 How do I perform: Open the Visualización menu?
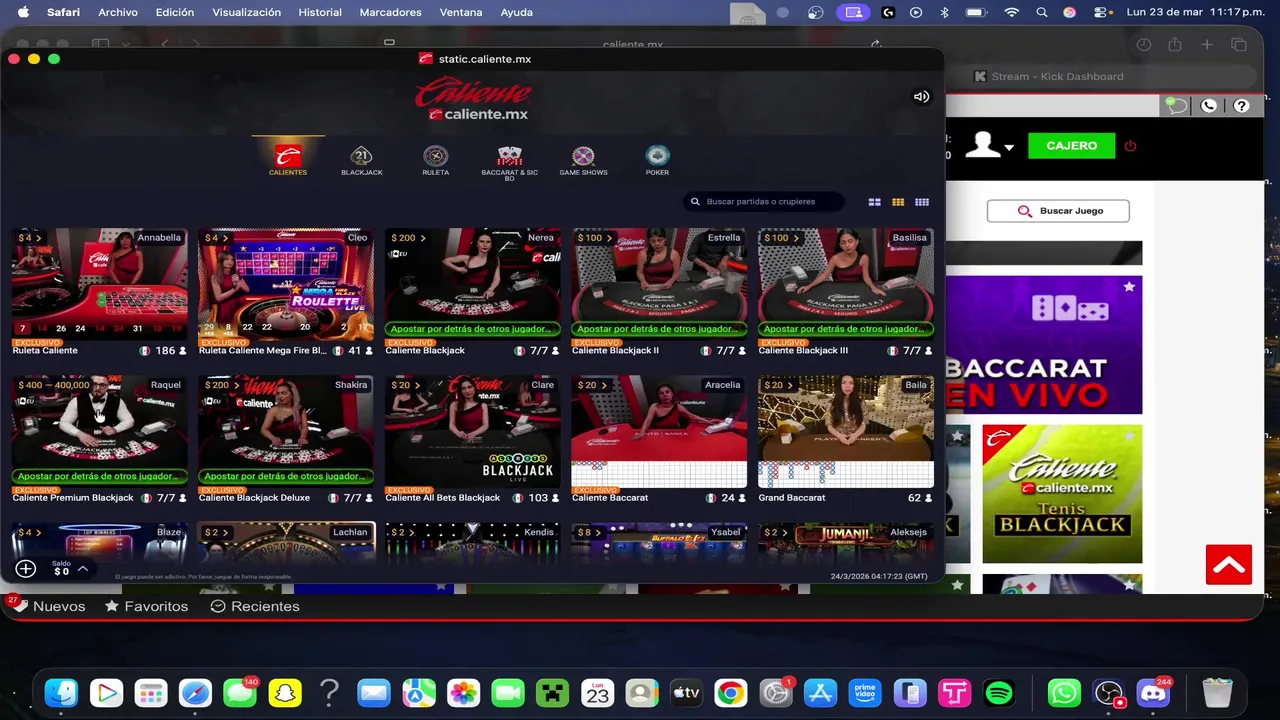point(246,12)
